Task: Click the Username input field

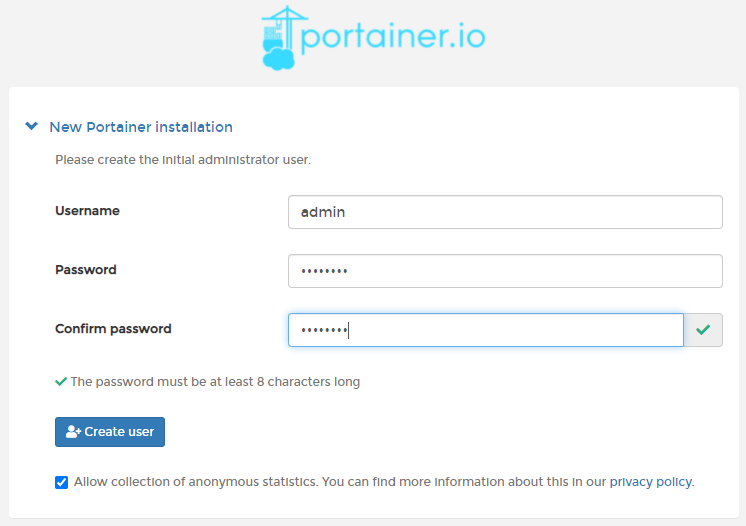Action: [505, 212]
